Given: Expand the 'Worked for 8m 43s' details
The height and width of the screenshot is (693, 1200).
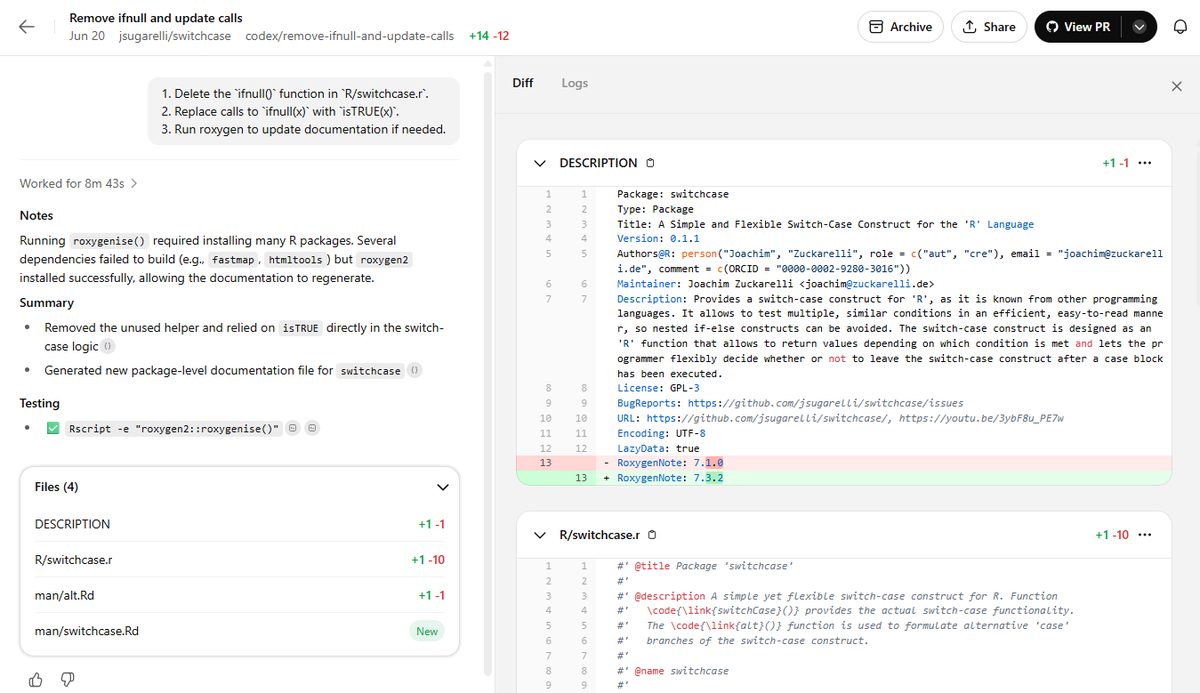Looking at the screenshot, I should coord(79,184).
